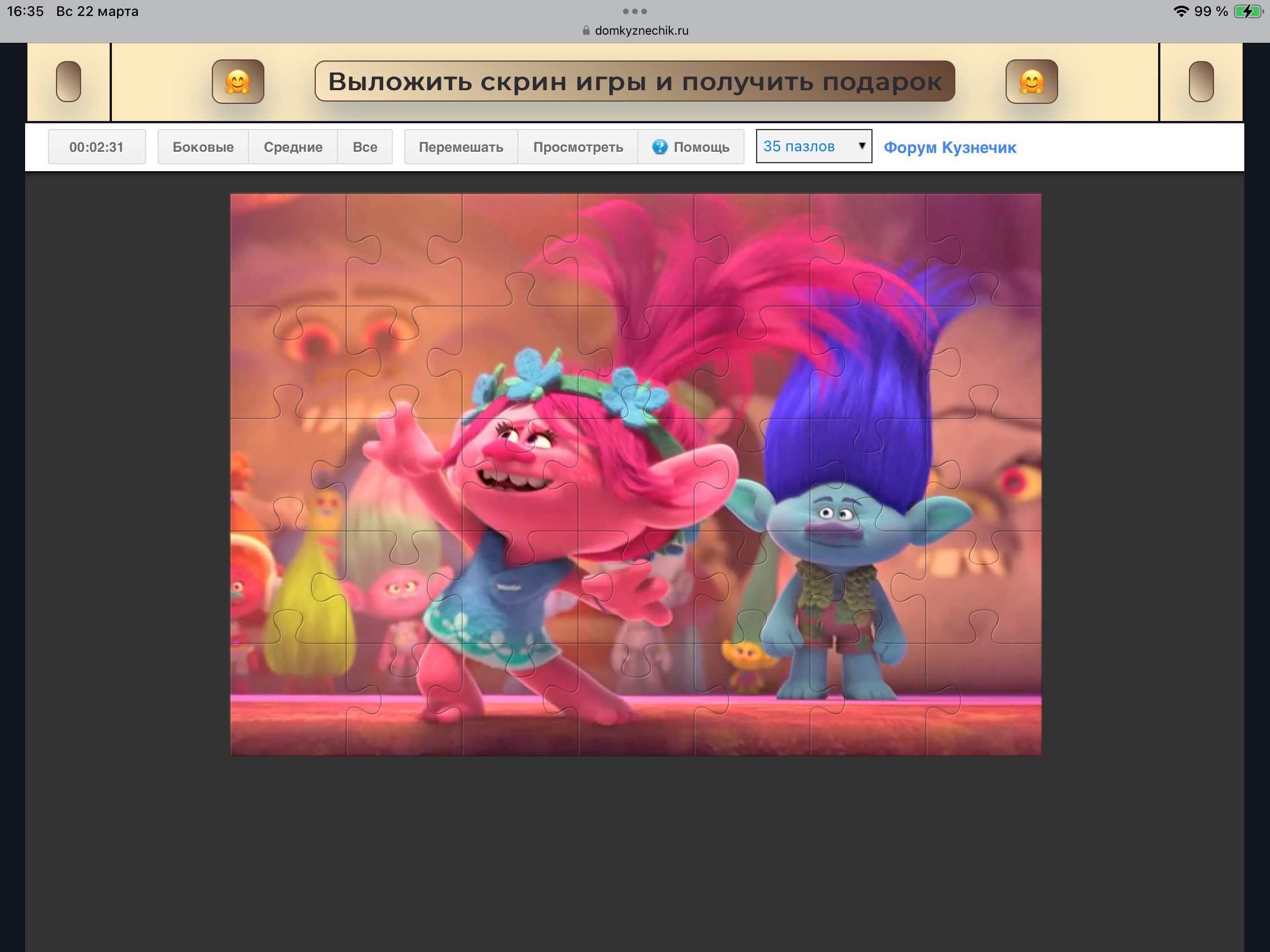
Task: Show only Боковые edge pieces
Action: tap(203, 147)
